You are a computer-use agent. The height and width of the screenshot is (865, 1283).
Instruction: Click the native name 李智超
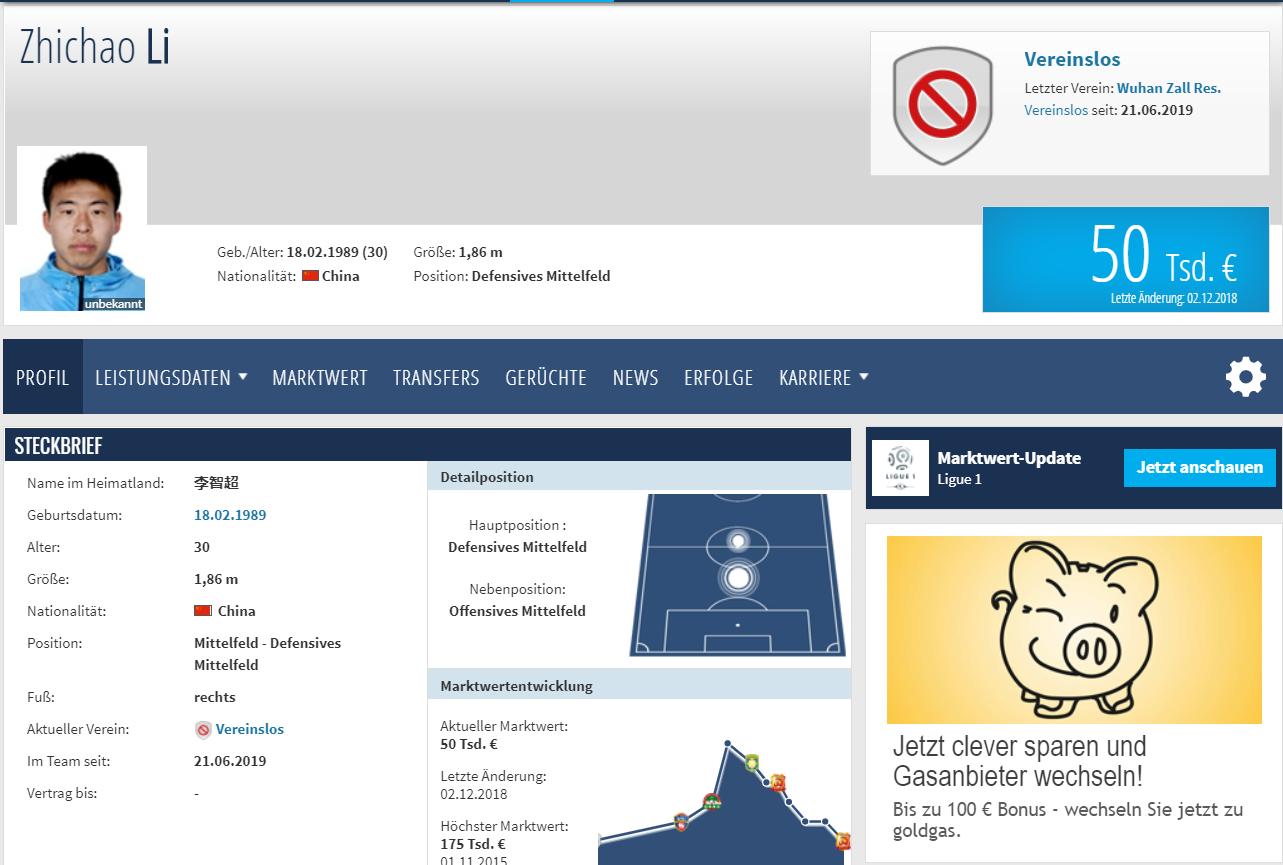click(x=217, y=483)
